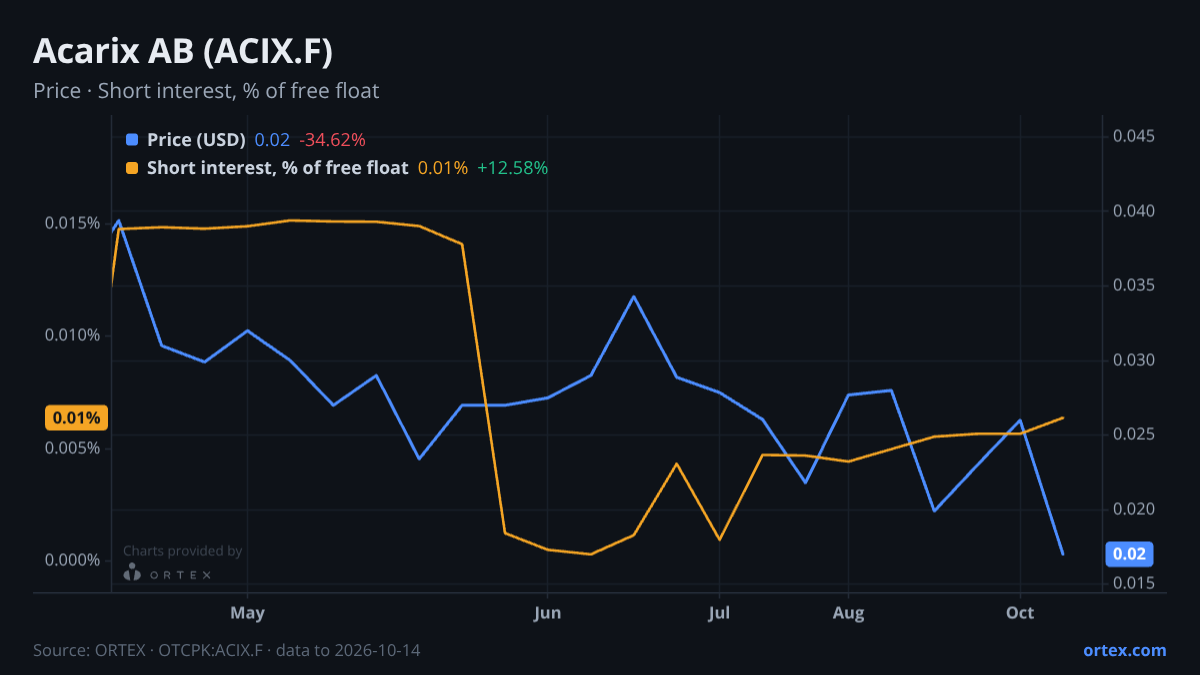This screenshot has width=1200, height=675.
Task: Click the 'Jul' x-axis label
Action: coord(718,612)
